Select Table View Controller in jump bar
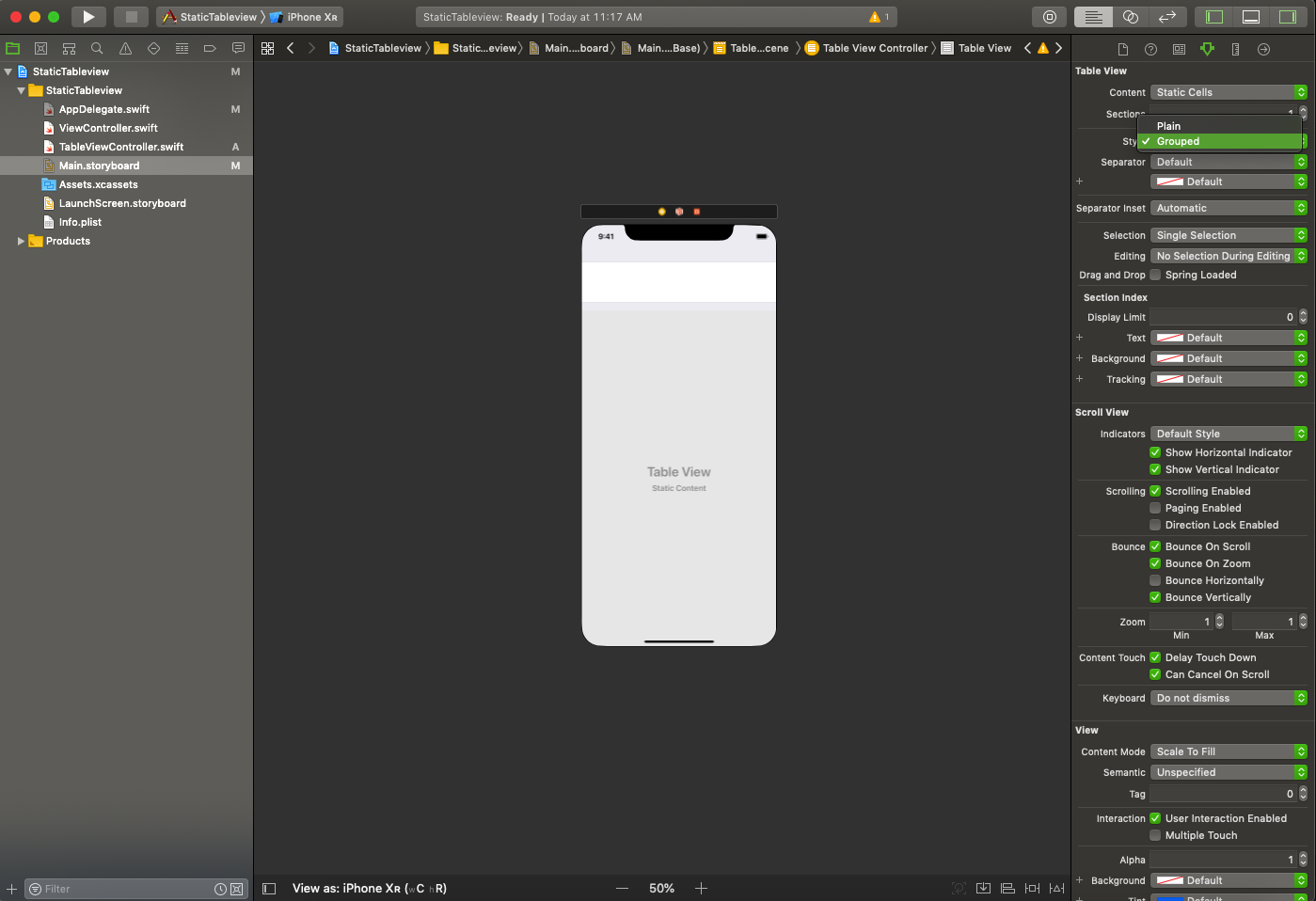 pyautogui.click(x=866, y=48)
